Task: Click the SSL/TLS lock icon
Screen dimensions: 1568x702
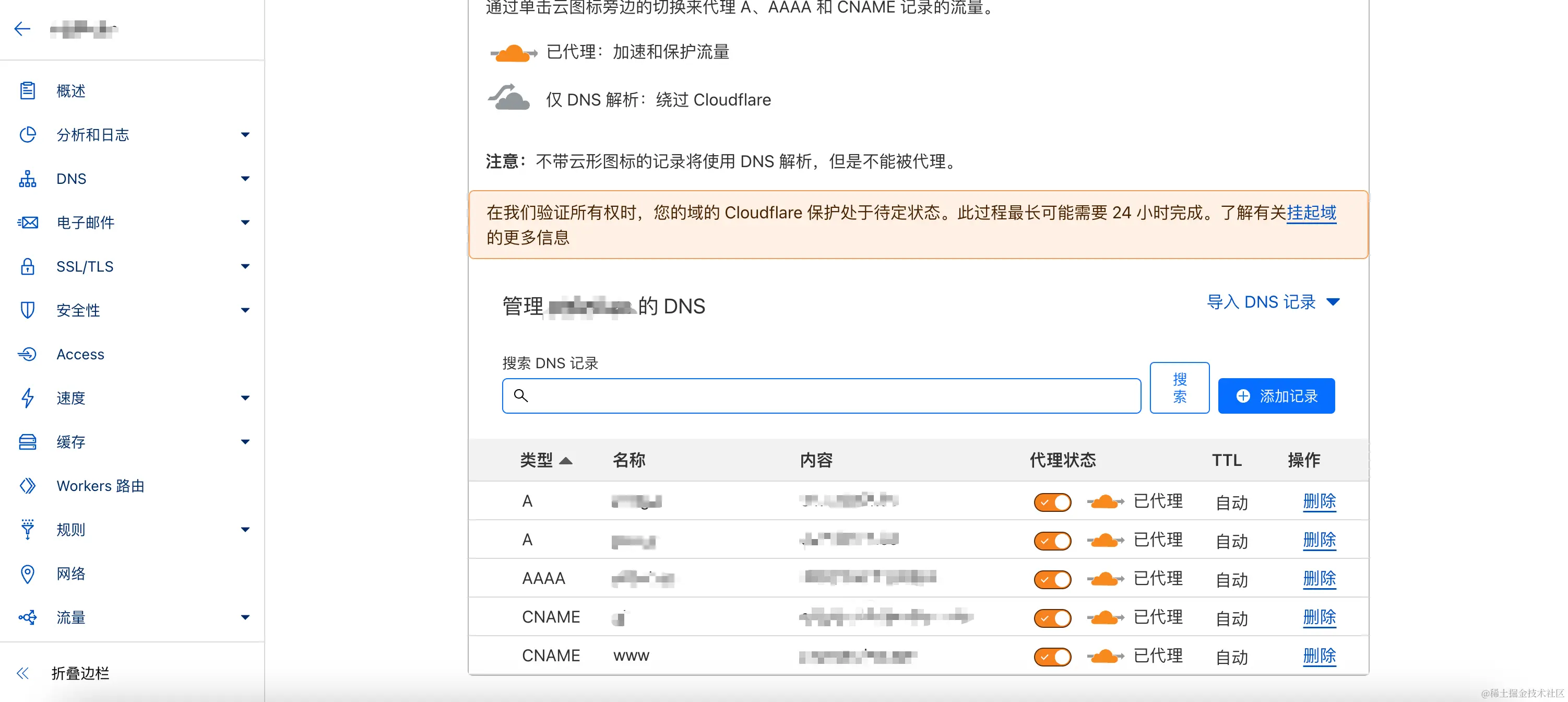Action: 27,266
